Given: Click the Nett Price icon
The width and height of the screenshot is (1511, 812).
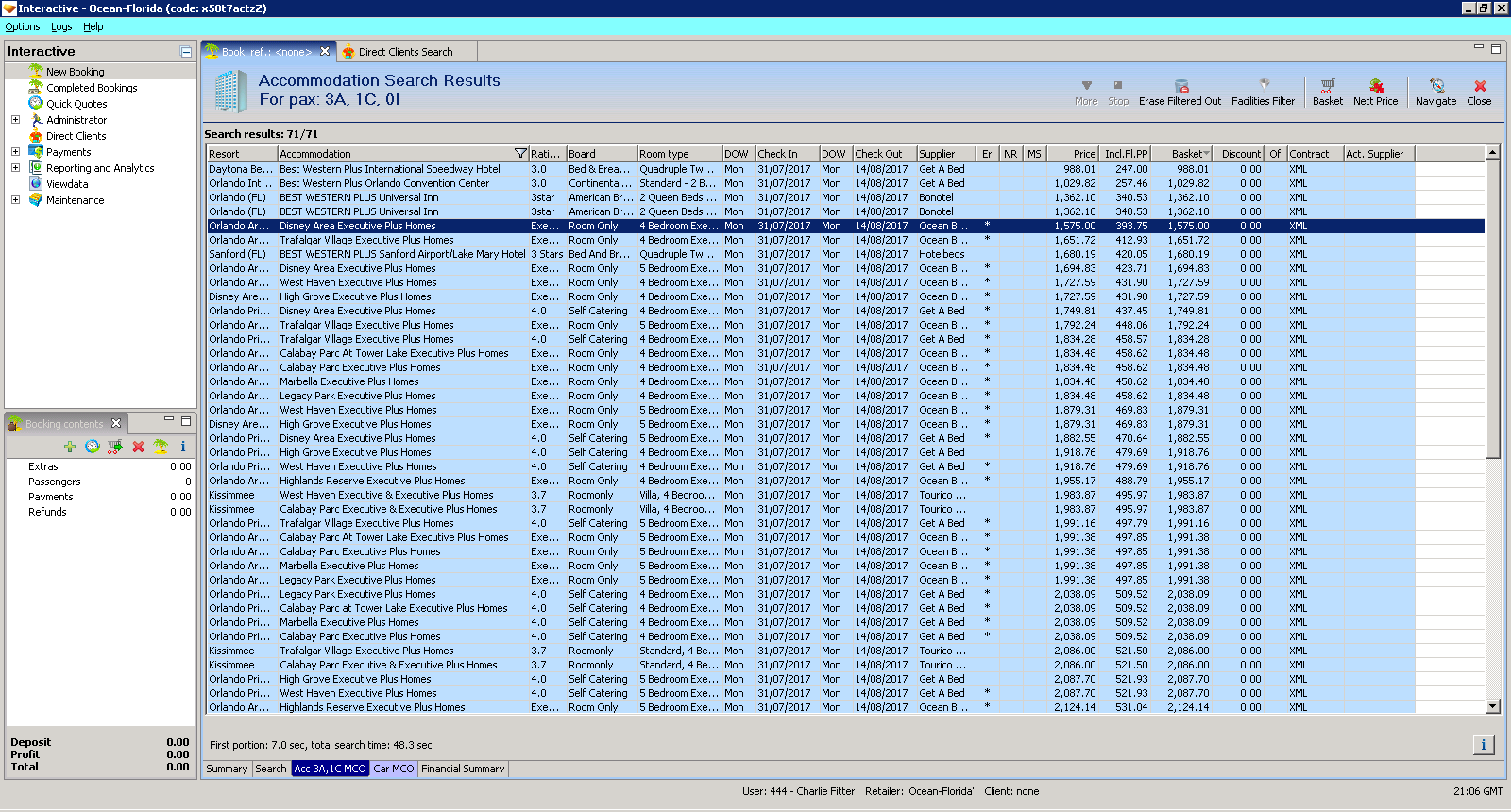Looking at the screenshot, I should point(1376,86).
